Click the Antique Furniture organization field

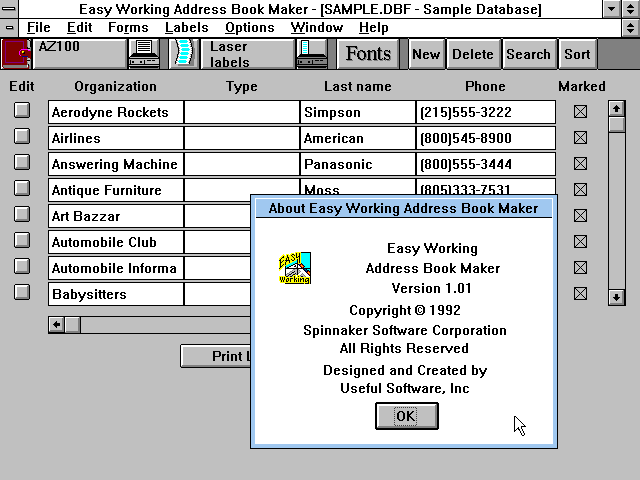click(116, 190)
